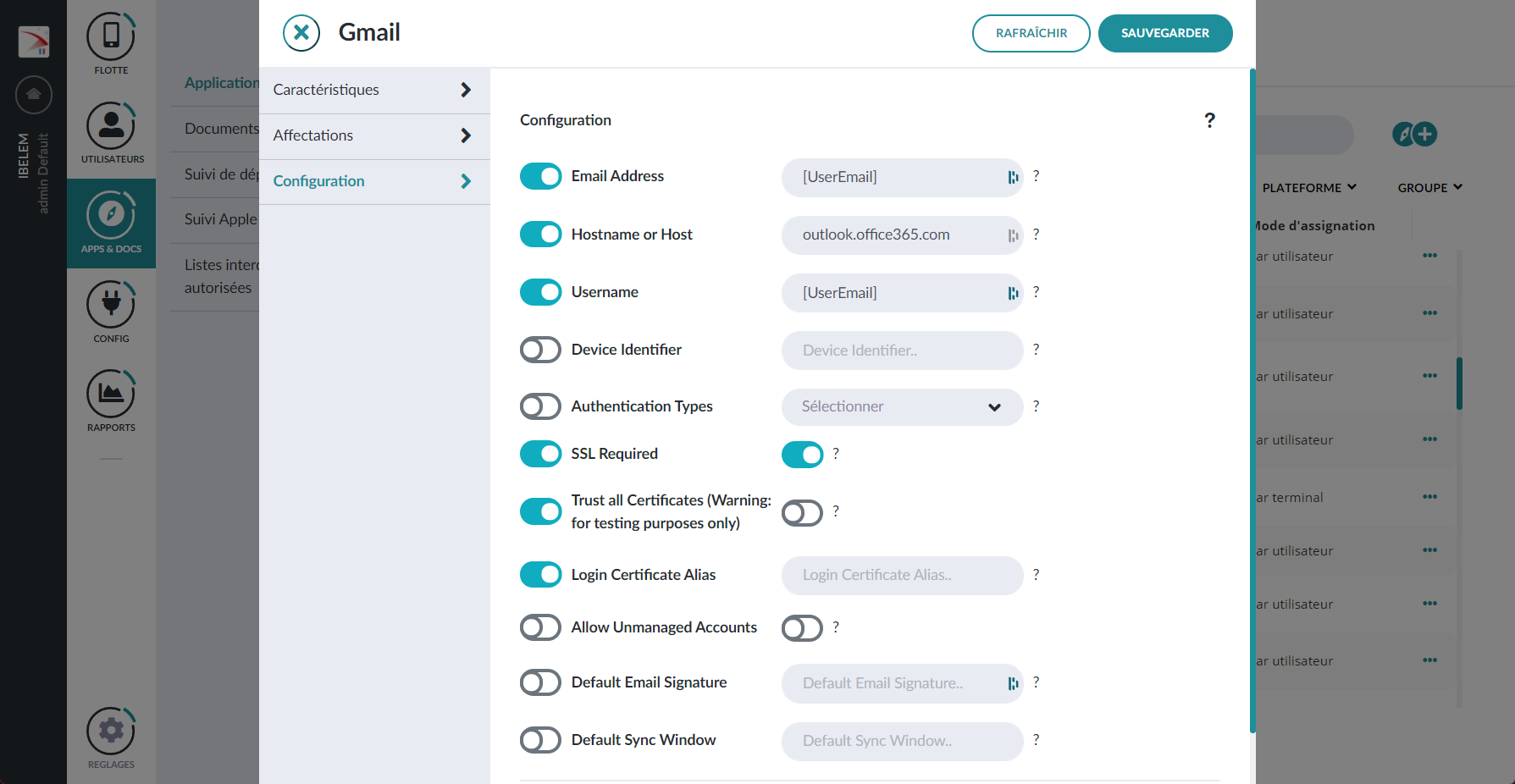Show help for Email Address
Viewport: 1515px width, 784px height.
(x=1036, y=176)
